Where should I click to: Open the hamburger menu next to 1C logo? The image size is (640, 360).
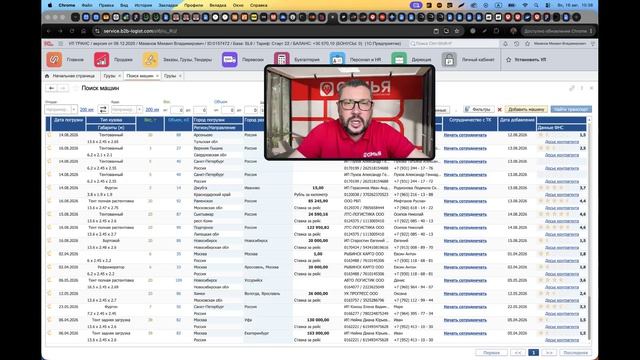click(60, 44)
